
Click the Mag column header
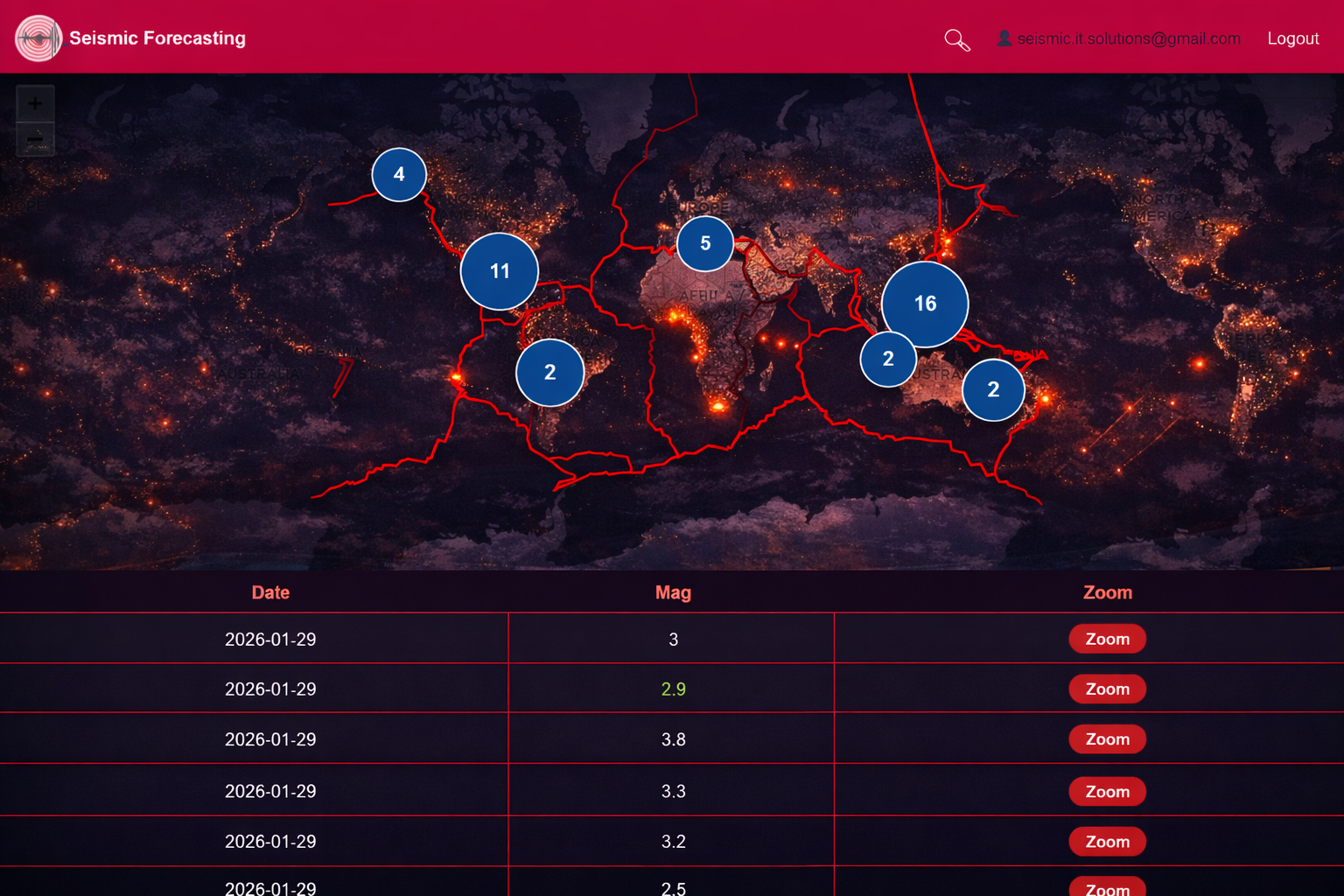[x=673, y=592]
